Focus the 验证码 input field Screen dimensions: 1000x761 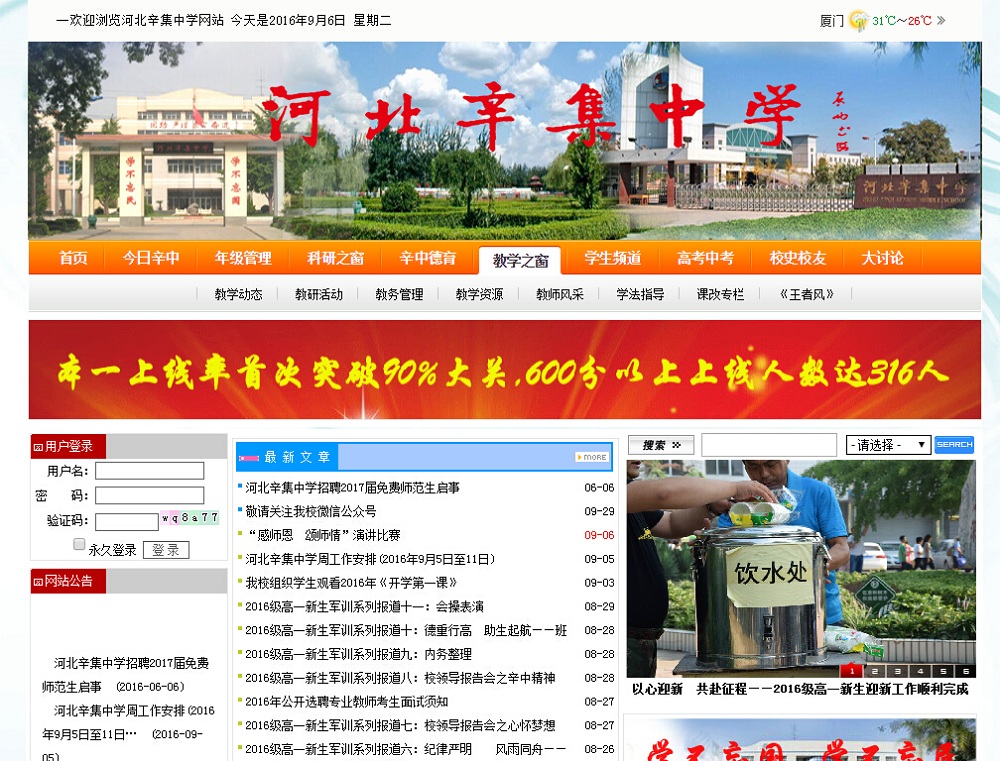pyautogui.click(x=126, y=522)
